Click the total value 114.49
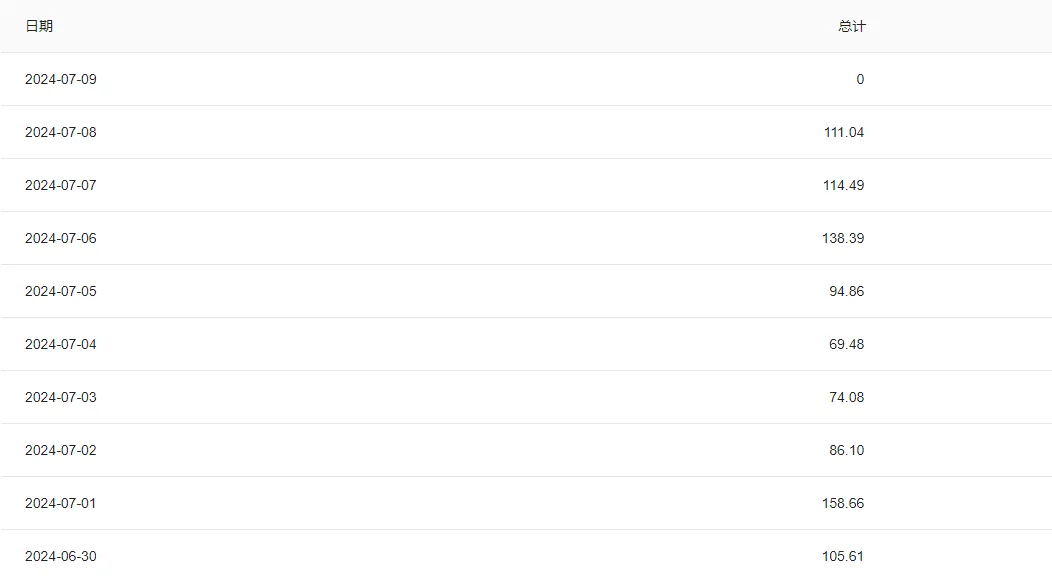The width and height of the screenshot is (1052, 577). [x=843, y=185]
